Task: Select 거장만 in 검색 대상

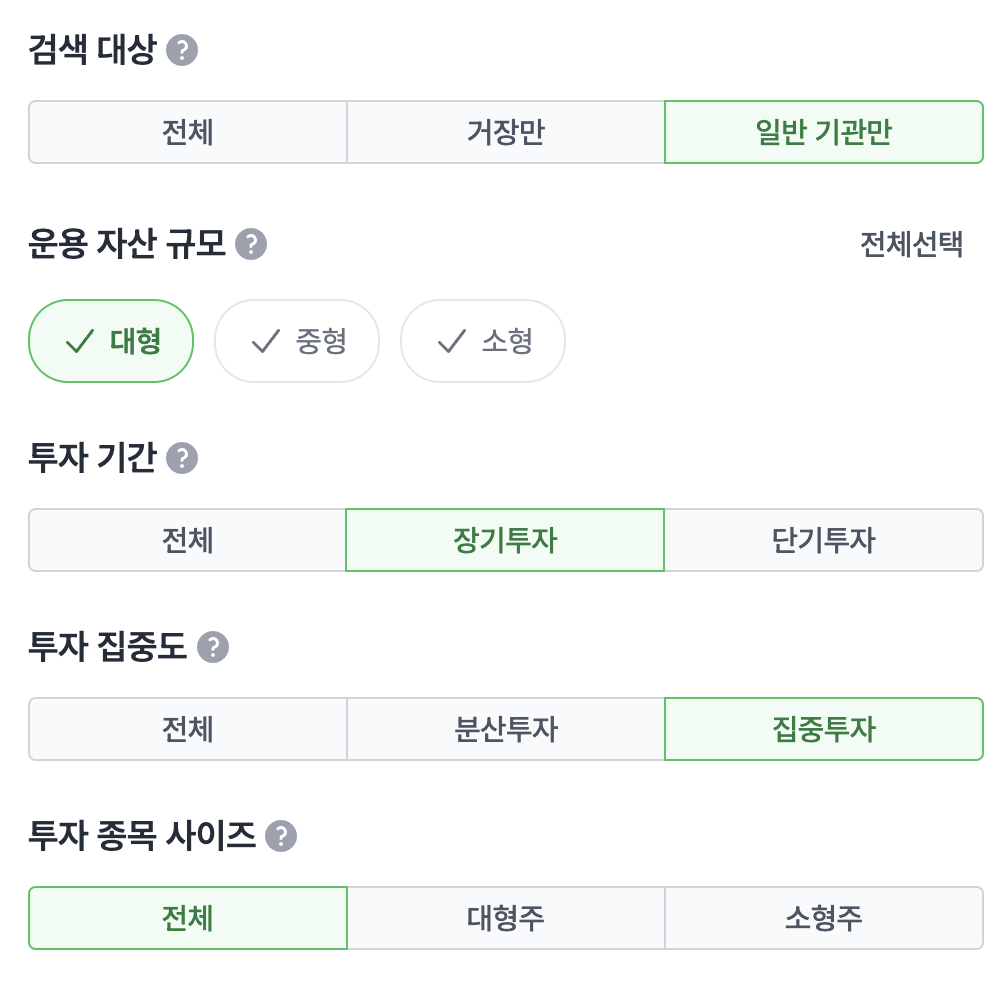Action: coord(505,131)
